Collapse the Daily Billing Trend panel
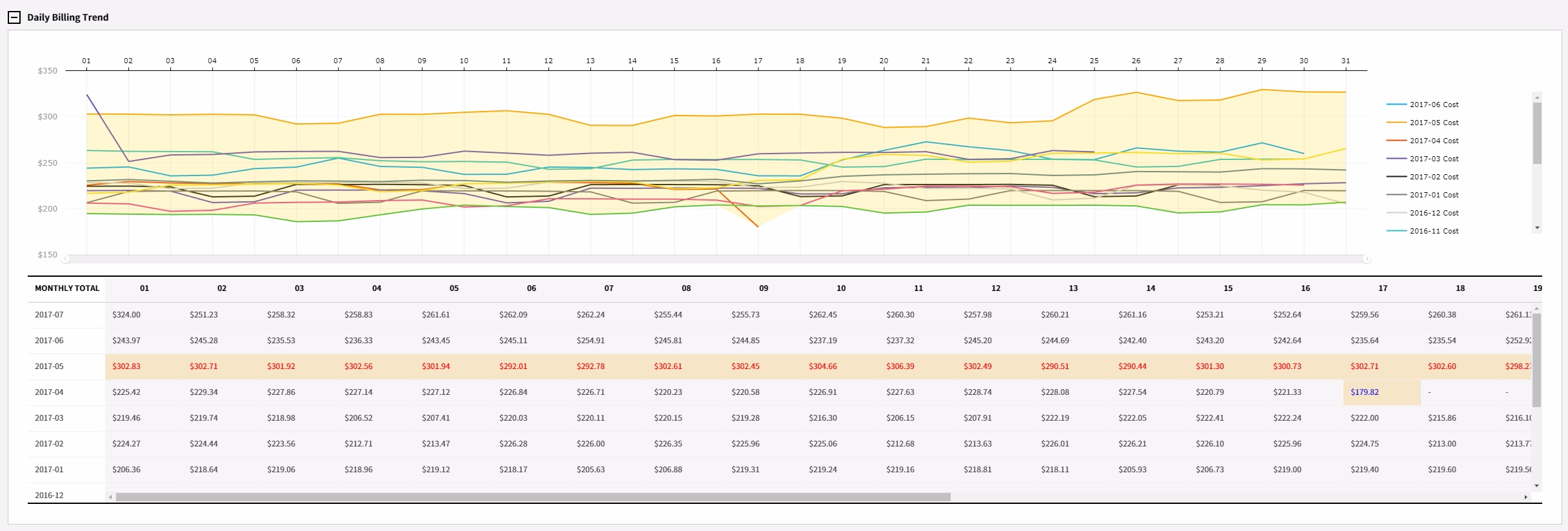 coord(14,17)
